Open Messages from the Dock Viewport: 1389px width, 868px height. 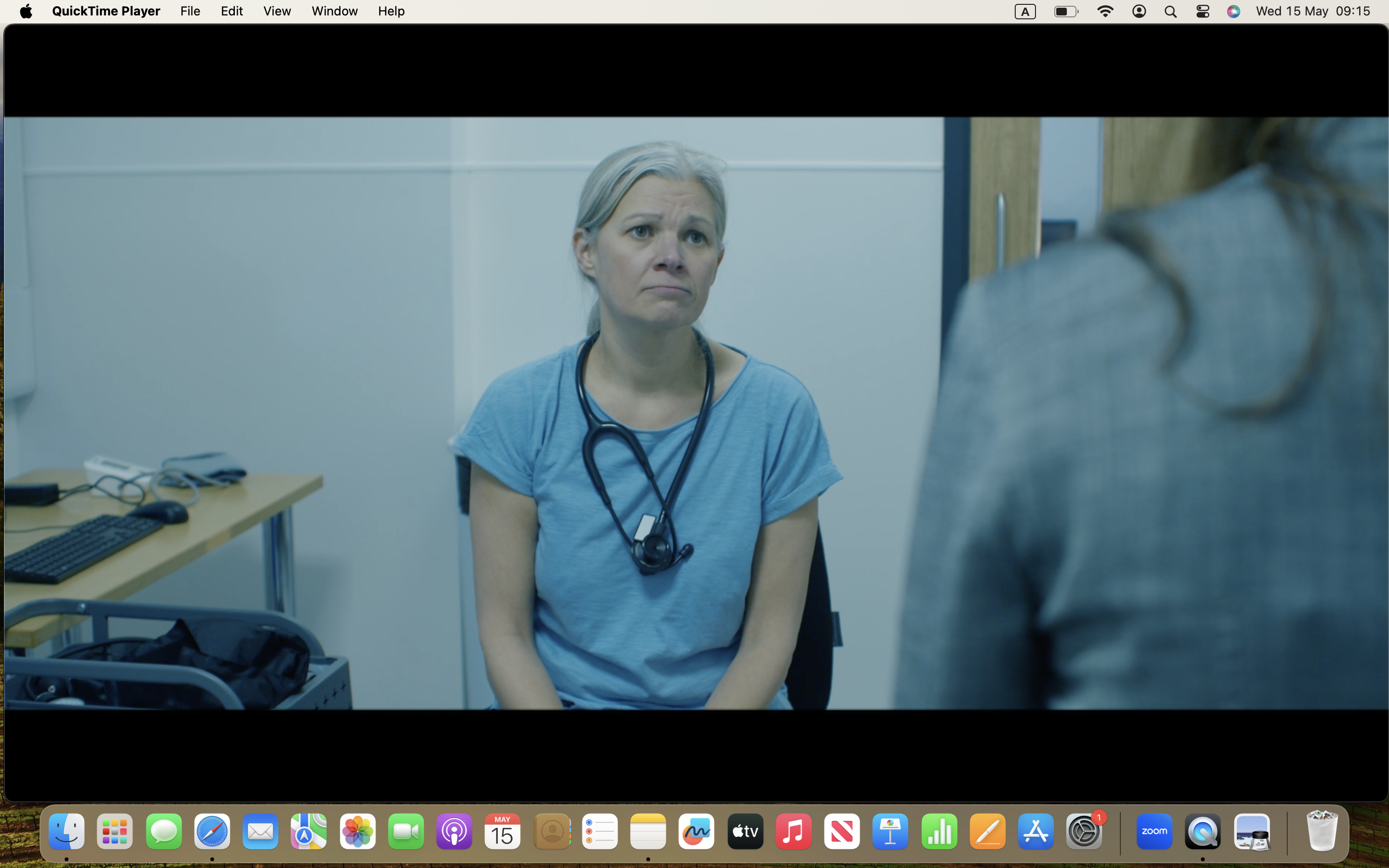[x=163, y=831]
